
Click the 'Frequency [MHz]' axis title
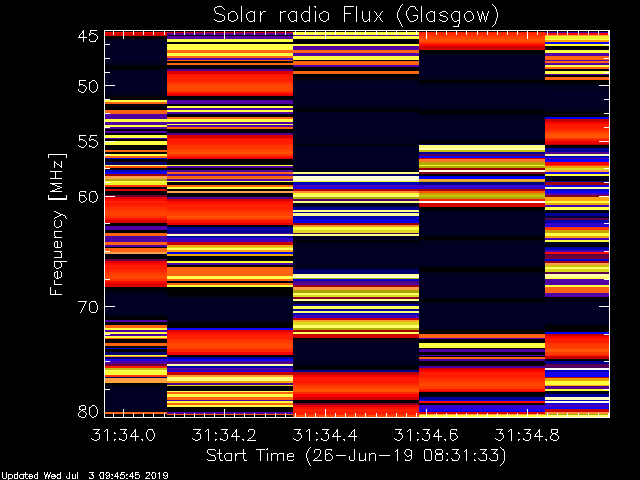tap(57, 224)
